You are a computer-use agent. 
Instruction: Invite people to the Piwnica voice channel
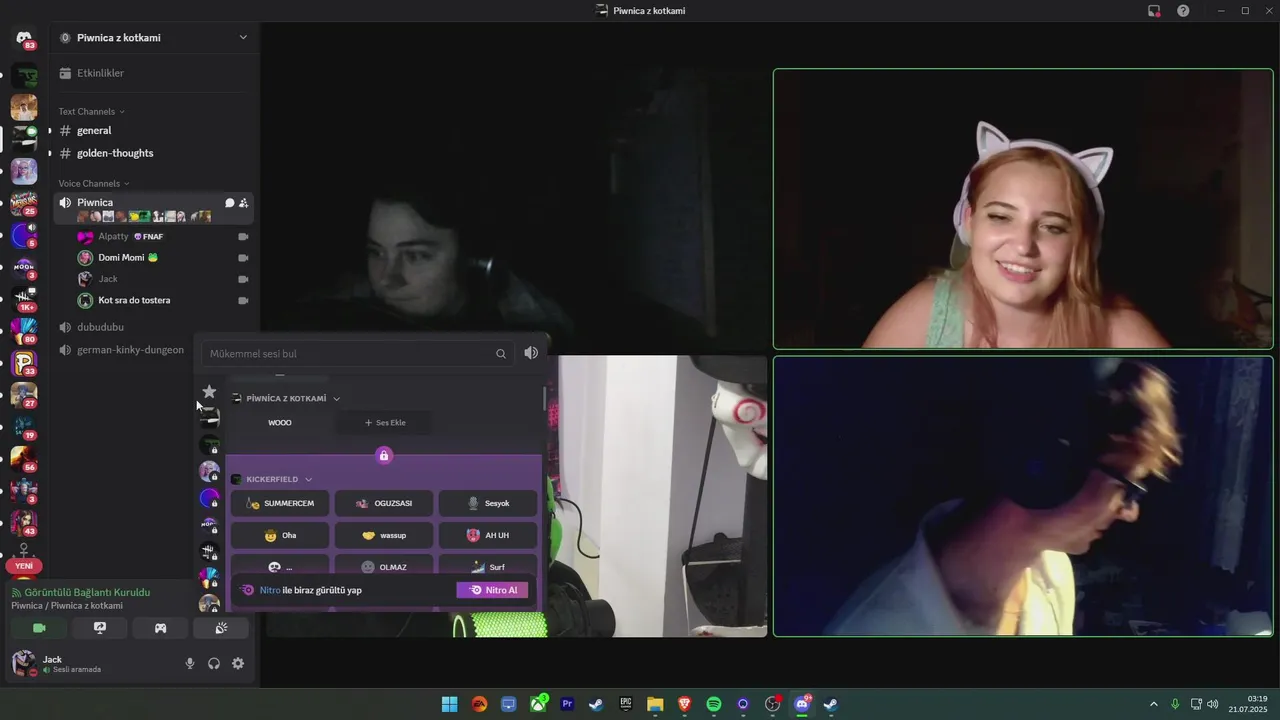(x=243, y=203)
